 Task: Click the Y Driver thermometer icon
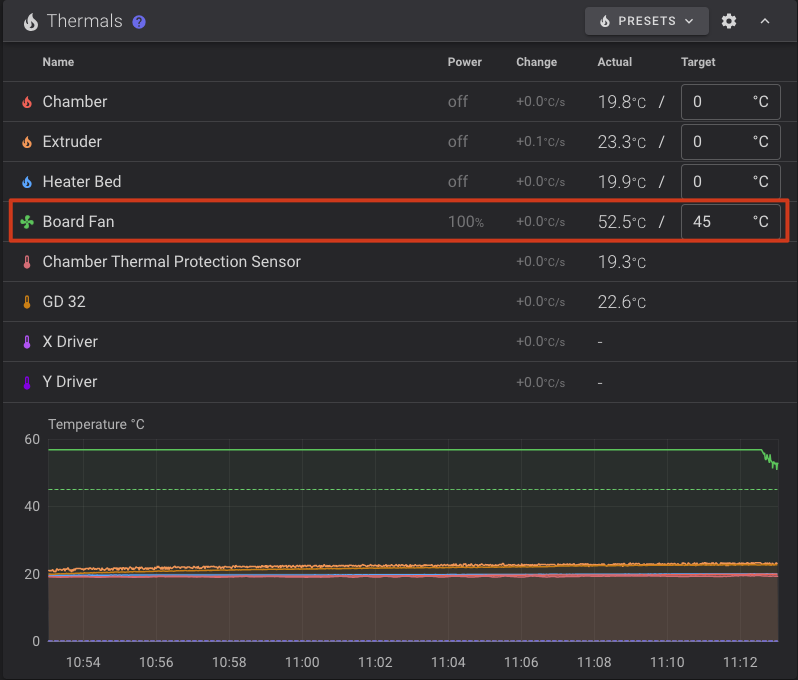(x=27, y=382)
